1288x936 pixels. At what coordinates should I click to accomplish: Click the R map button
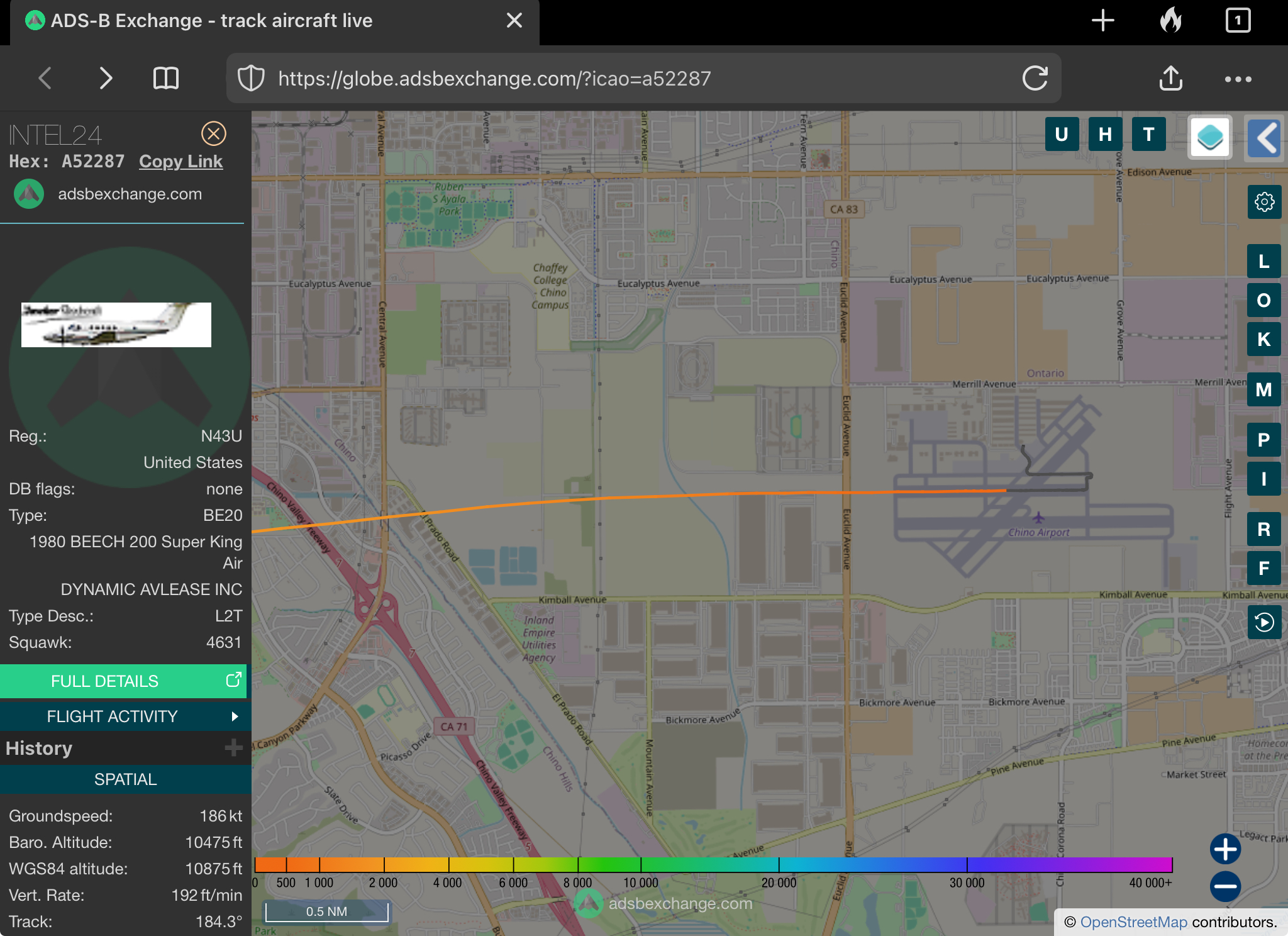tap(1264, 529)
